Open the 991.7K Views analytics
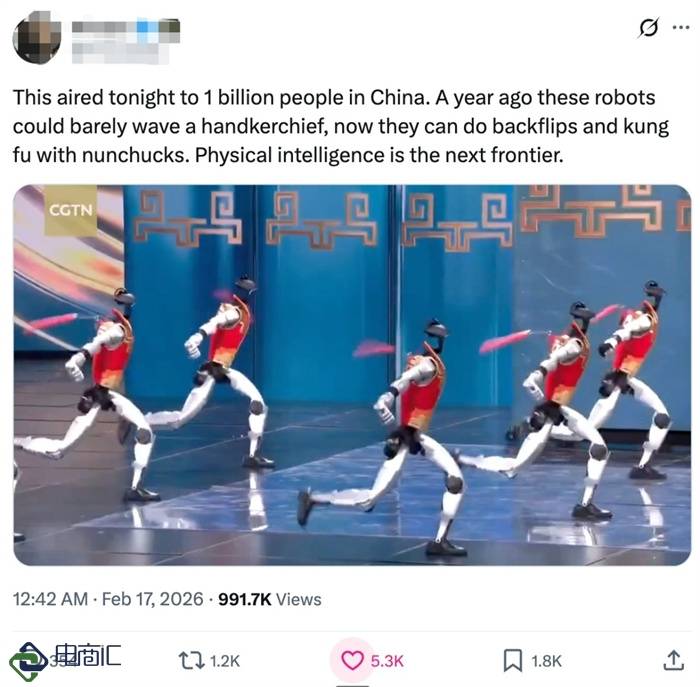 pos(270,599)
